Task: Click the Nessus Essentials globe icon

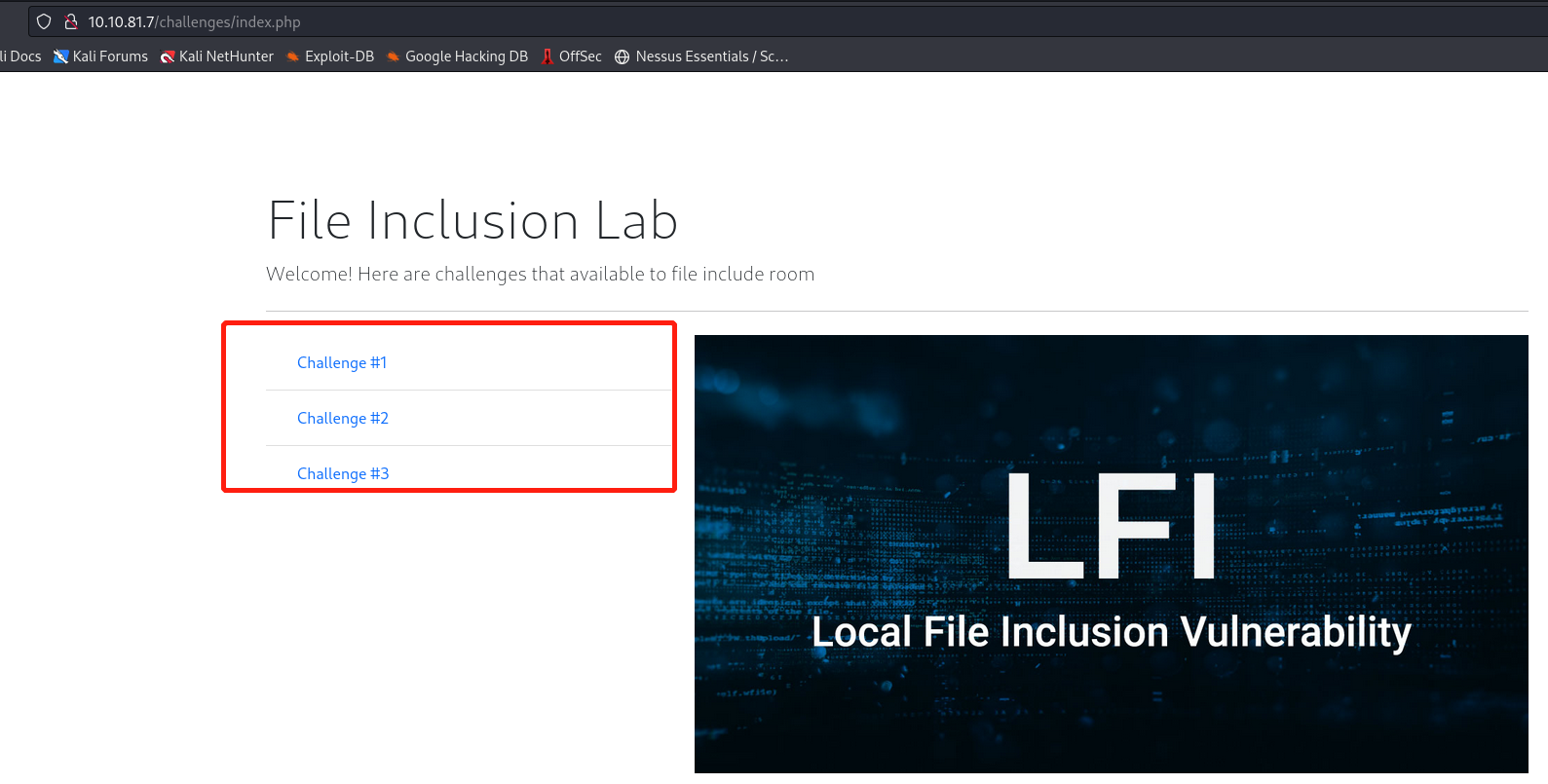Action: (623, 56)
